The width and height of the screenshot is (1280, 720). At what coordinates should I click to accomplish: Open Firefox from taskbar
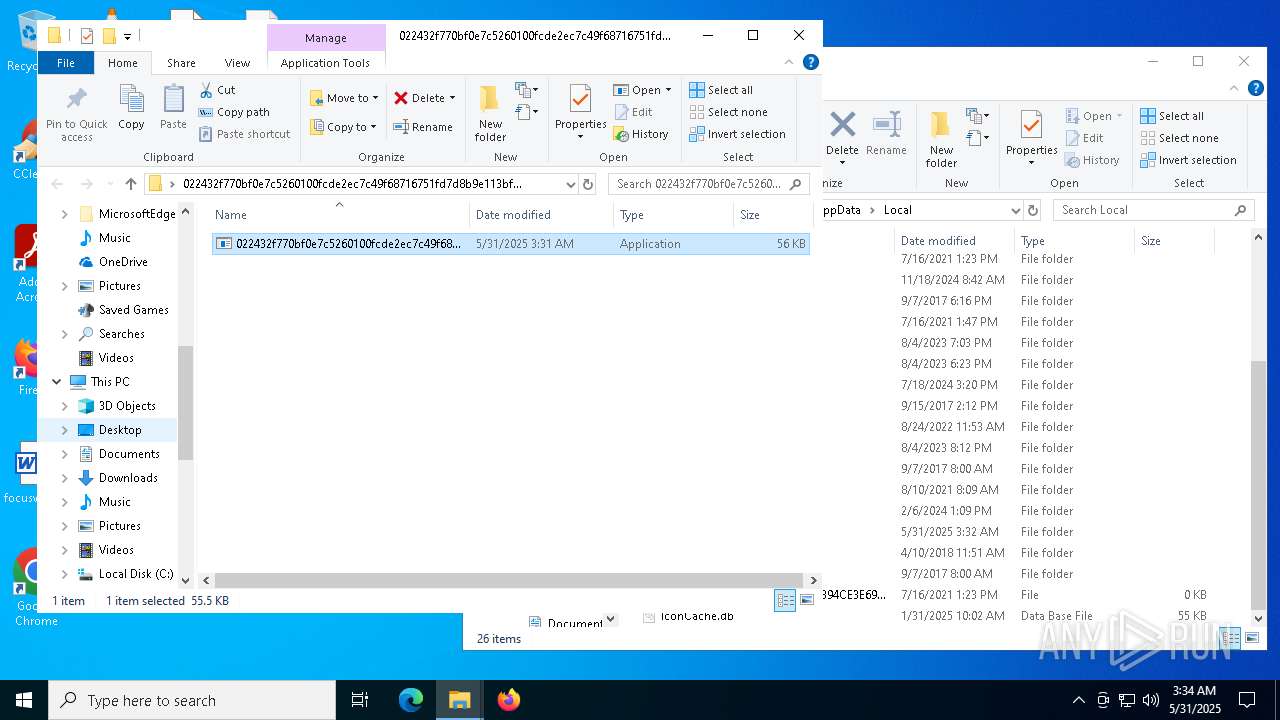click(509, 700)
